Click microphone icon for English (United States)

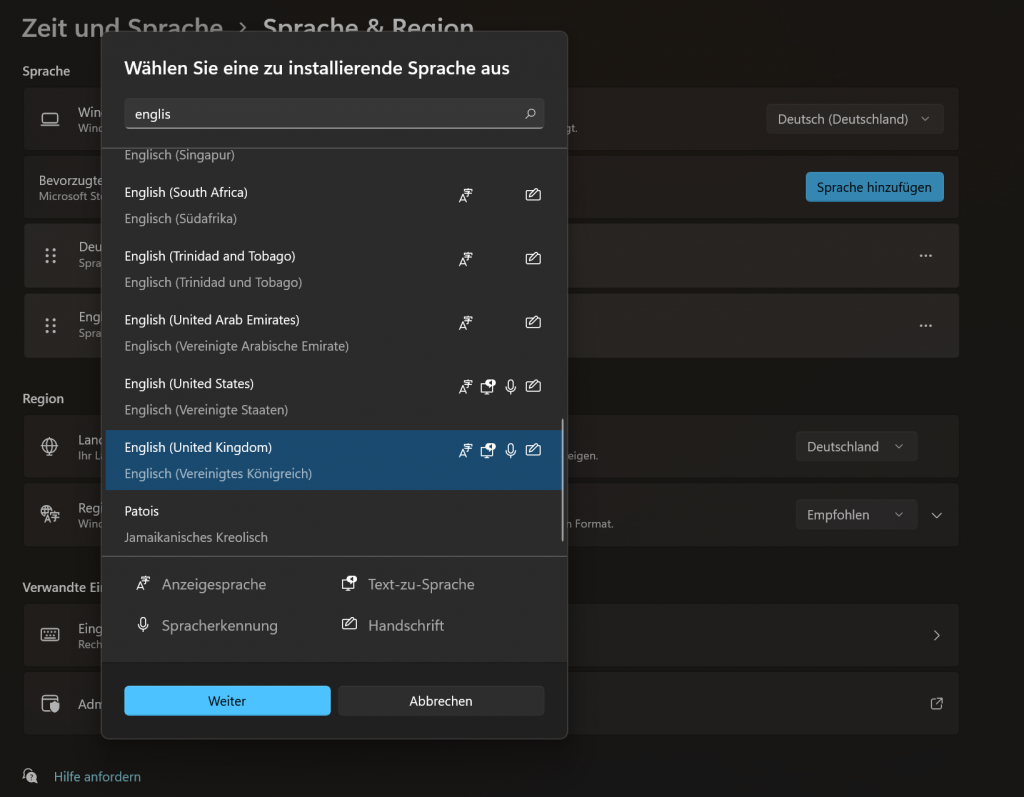point(511,386)
